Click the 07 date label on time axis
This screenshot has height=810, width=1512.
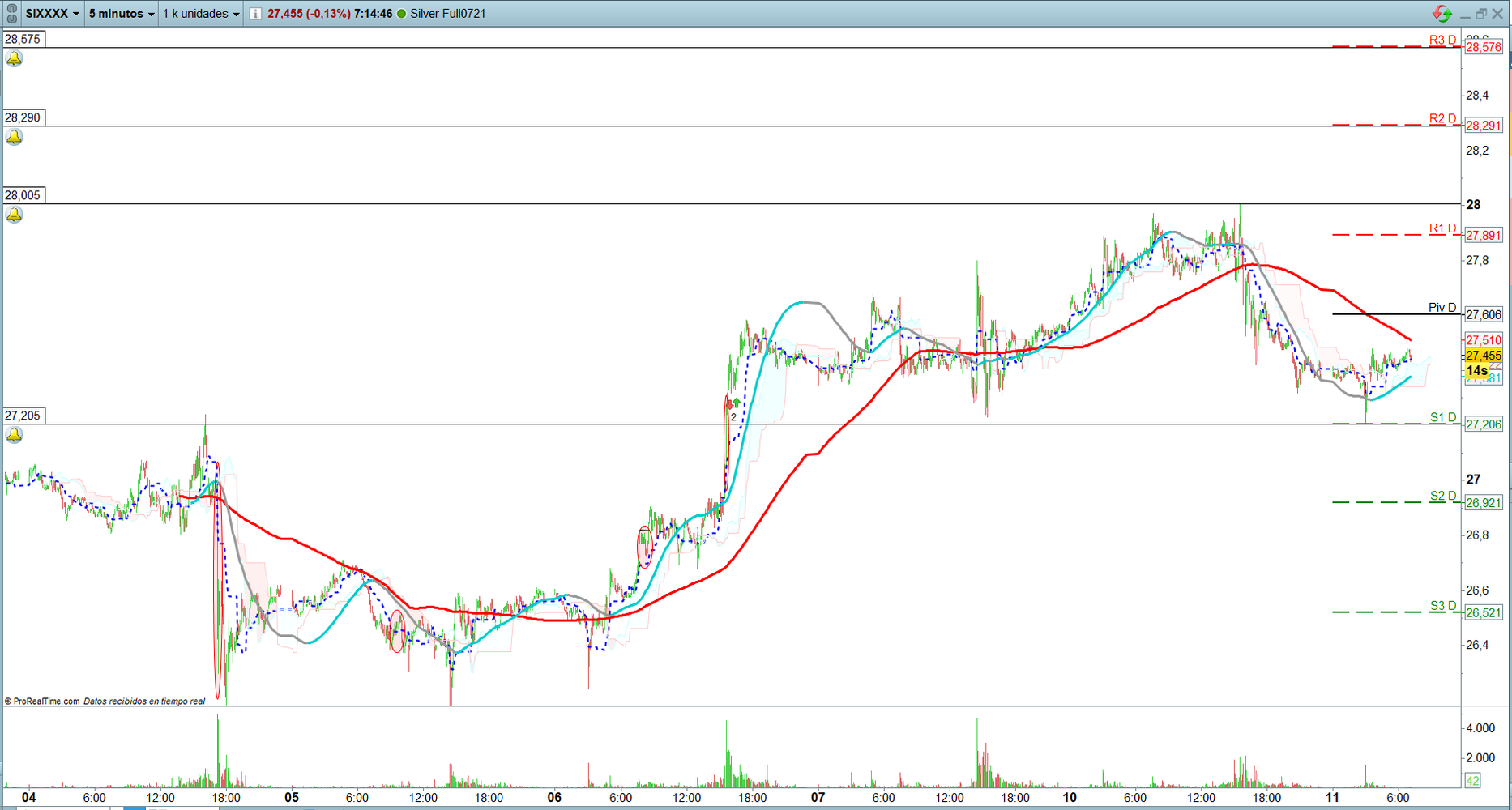pos(818,797)
